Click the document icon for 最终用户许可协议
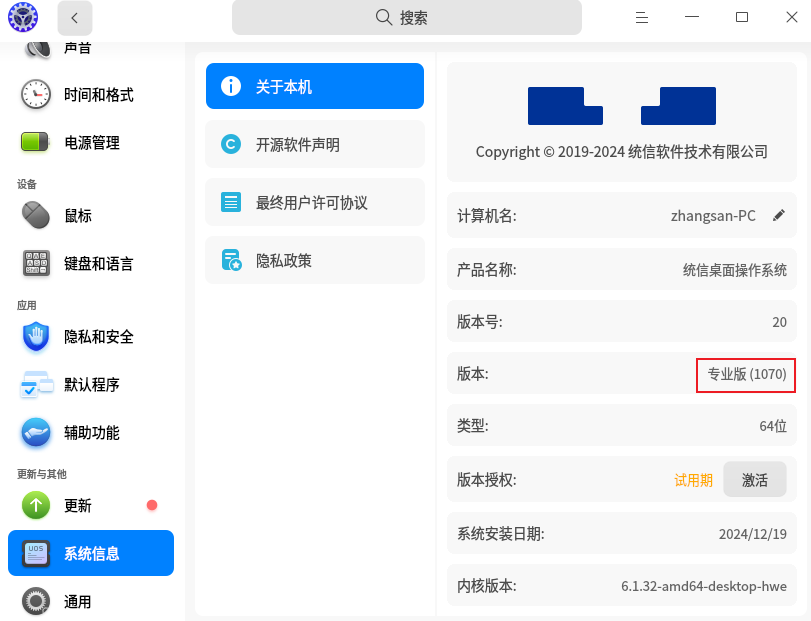The height and width of the screenshot is (621, 811). point(231,202)
